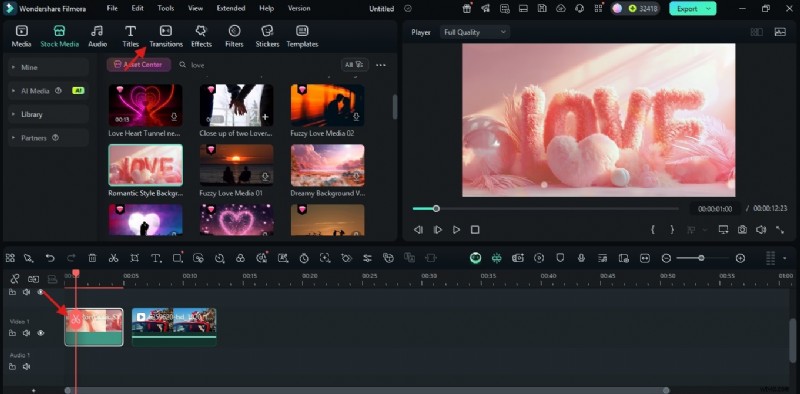Open the Media tab

21,36
